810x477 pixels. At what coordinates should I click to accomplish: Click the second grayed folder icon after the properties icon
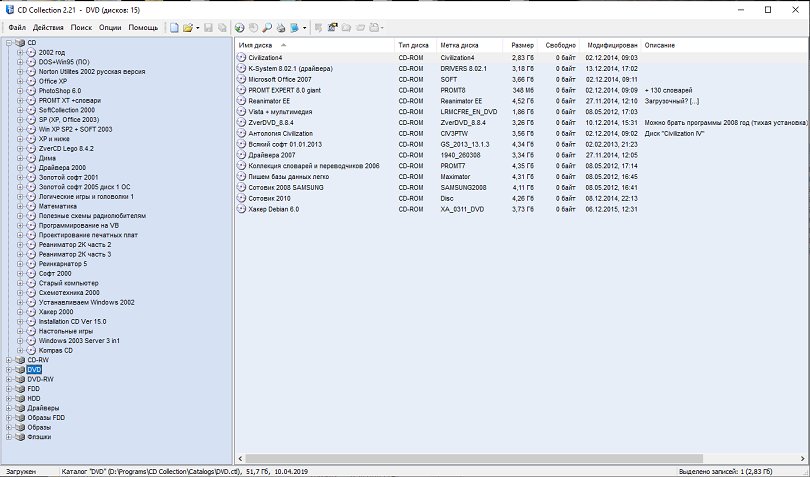360,27
